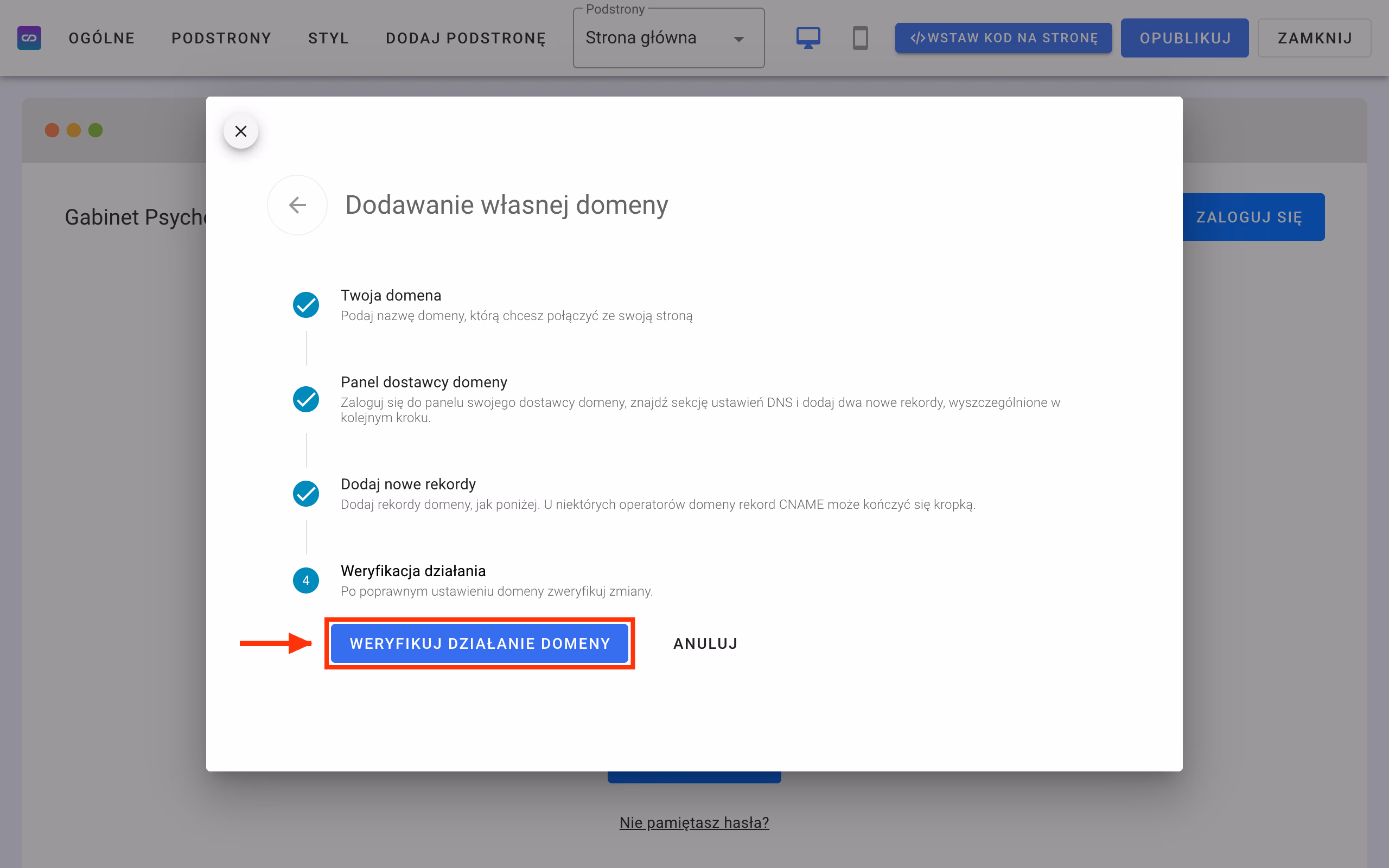Select the Dodaj nowe rekordy step title

click(408, 484)
